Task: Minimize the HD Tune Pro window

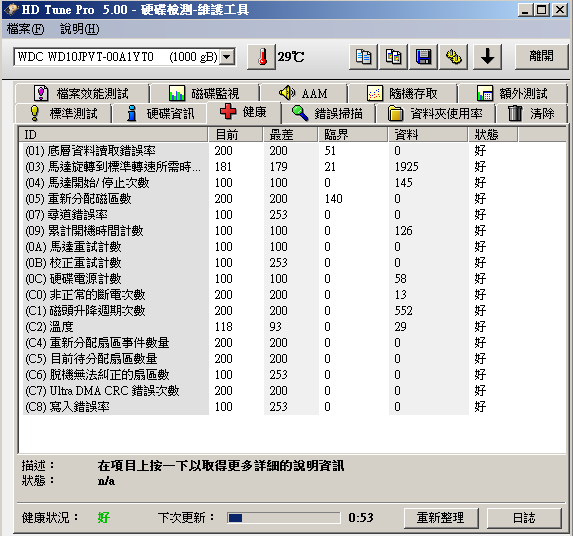Action: (525, 9)
